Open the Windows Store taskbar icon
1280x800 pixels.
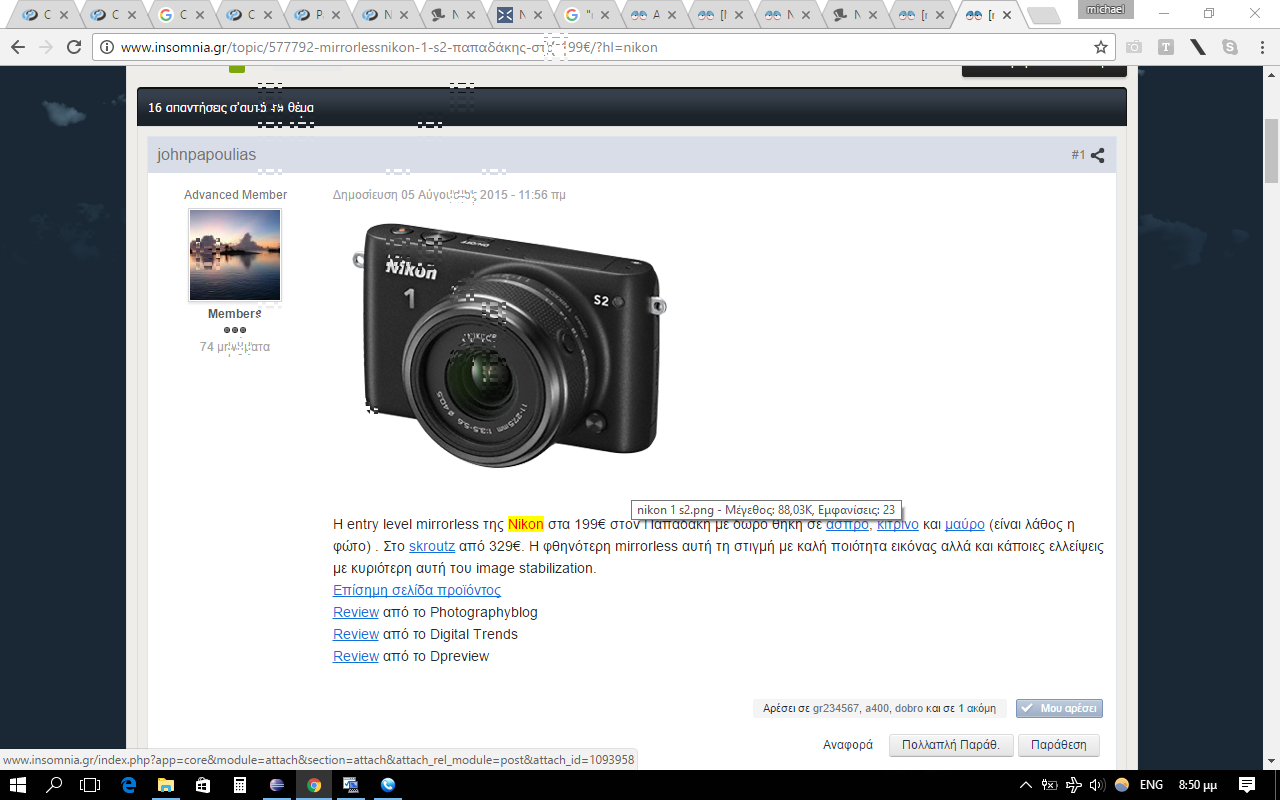point(202,785)
